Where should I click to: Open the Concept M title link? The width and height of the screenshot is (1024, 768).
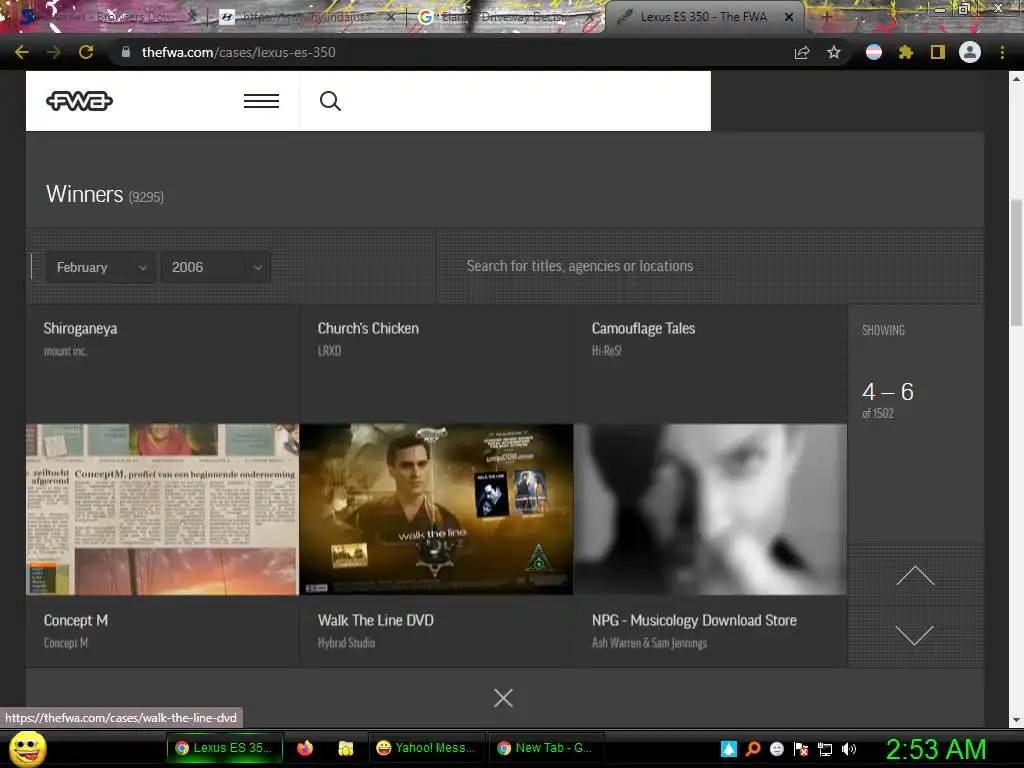pyautogui.click(x=76, y=620)
